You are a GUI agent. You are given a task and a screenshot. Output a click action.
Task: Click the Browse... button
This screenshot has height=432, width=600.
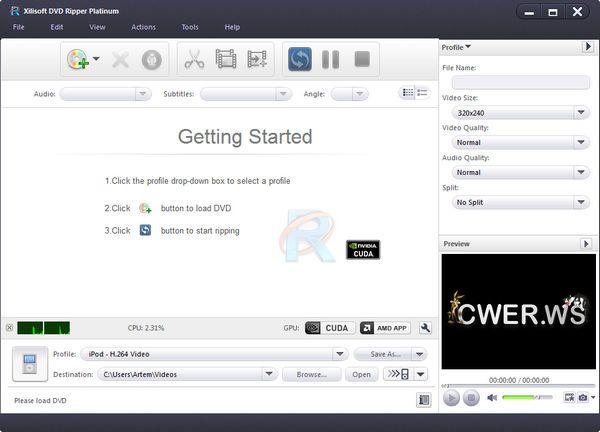[311, 375]
